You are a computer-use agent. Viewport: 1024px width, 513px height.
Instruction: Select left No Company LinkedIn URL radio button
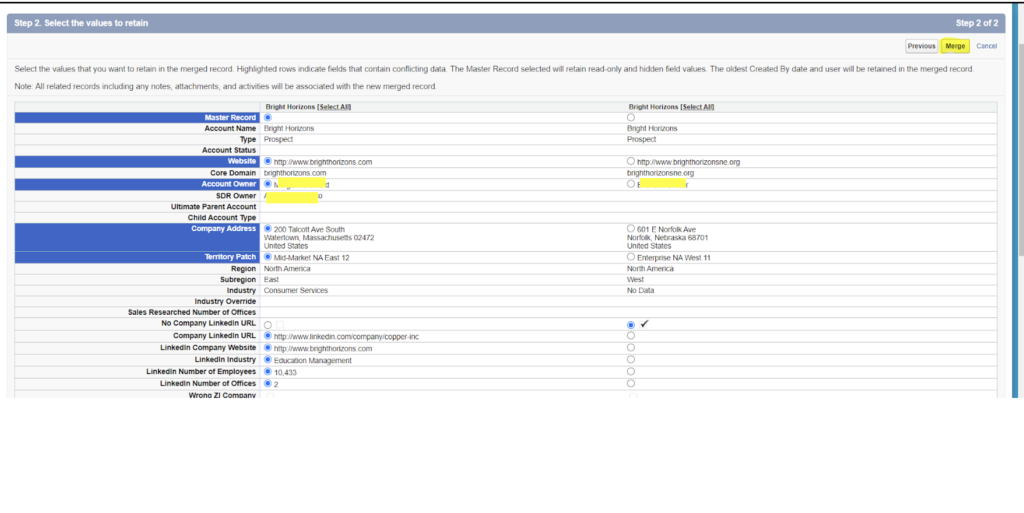point(268,325)
